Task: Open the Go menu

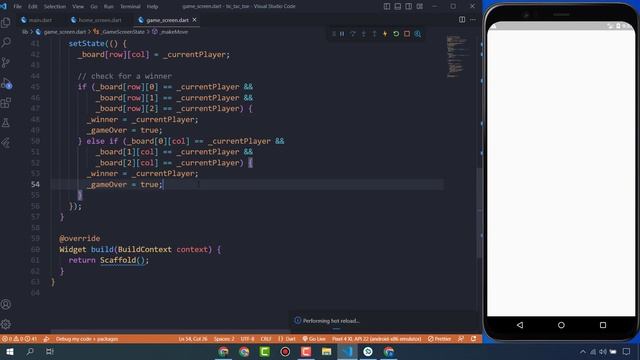Action: 94,7
